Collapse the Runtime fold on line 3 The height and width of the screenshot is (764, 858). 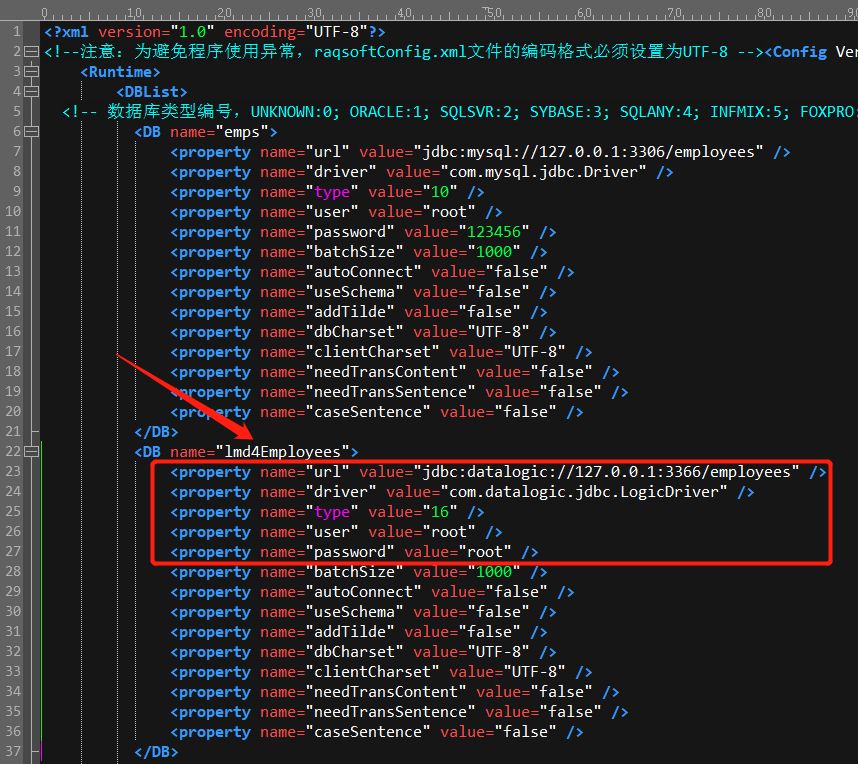(32, 72)
